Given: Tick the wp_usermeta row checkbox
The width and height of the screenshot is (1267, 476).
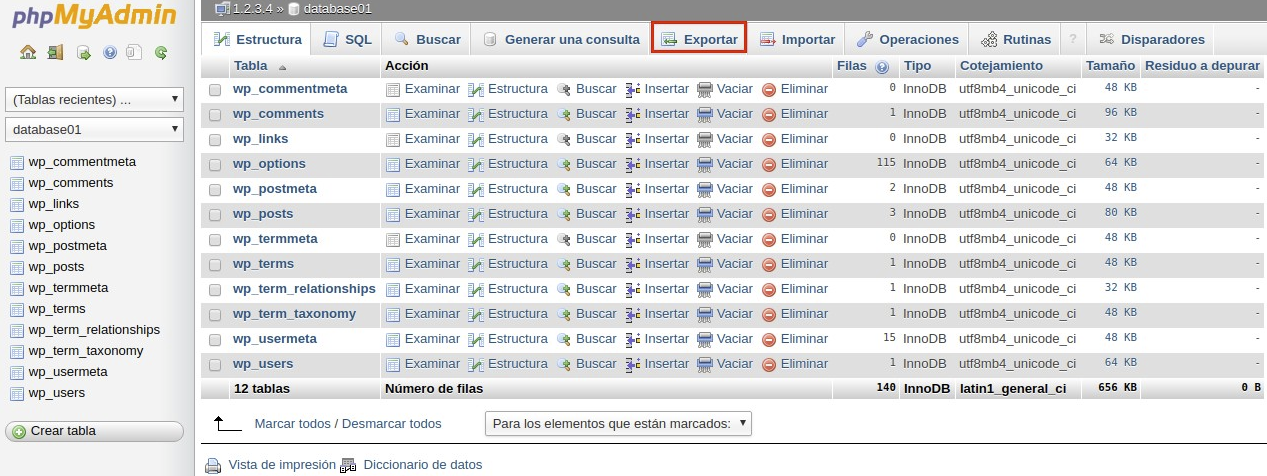Looking at the screenshot, I should coord(215,340).
